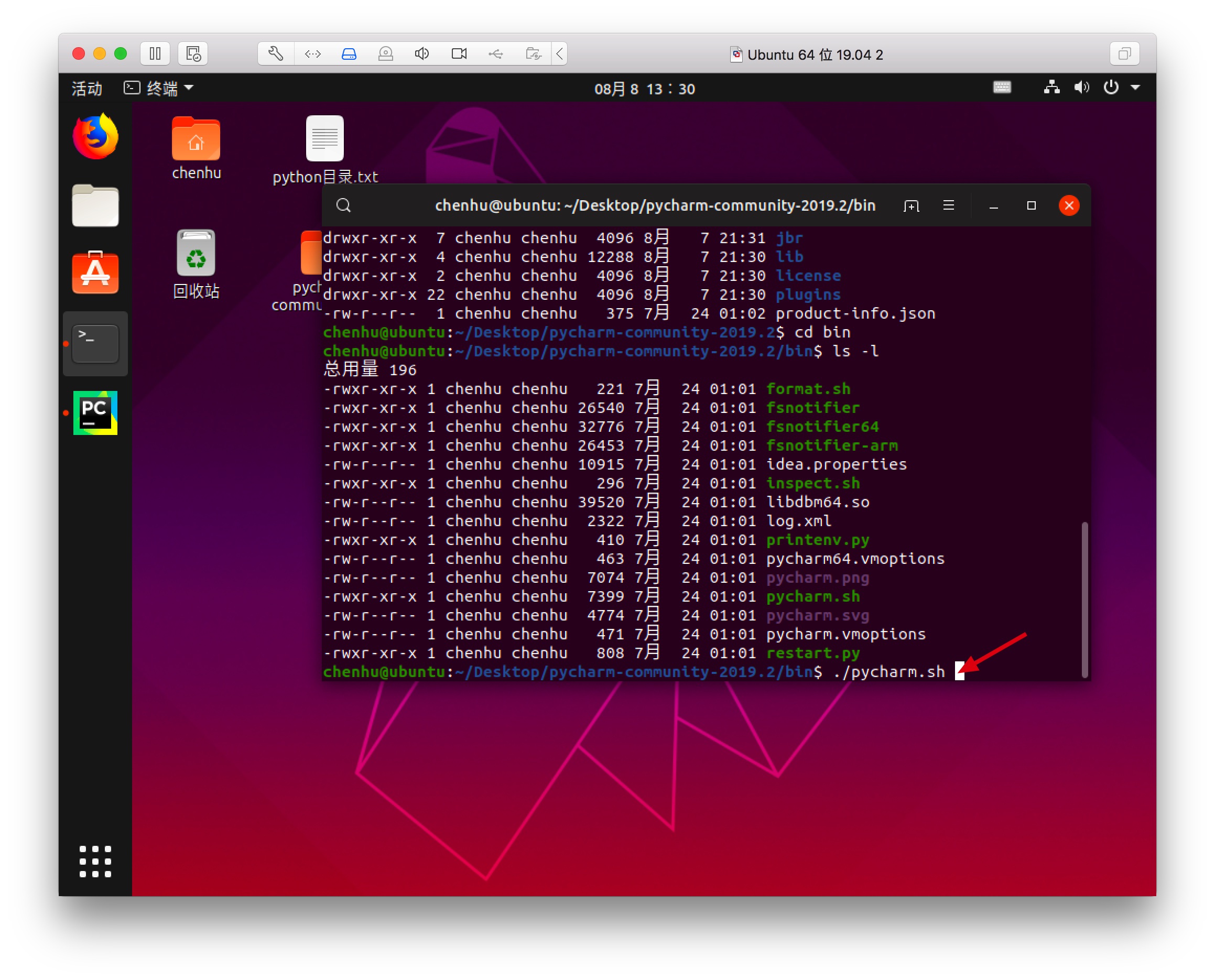Click the resize arrows icon in VMware toolbar
Viewport: 1215px width, 980px height.
(312, 53)
